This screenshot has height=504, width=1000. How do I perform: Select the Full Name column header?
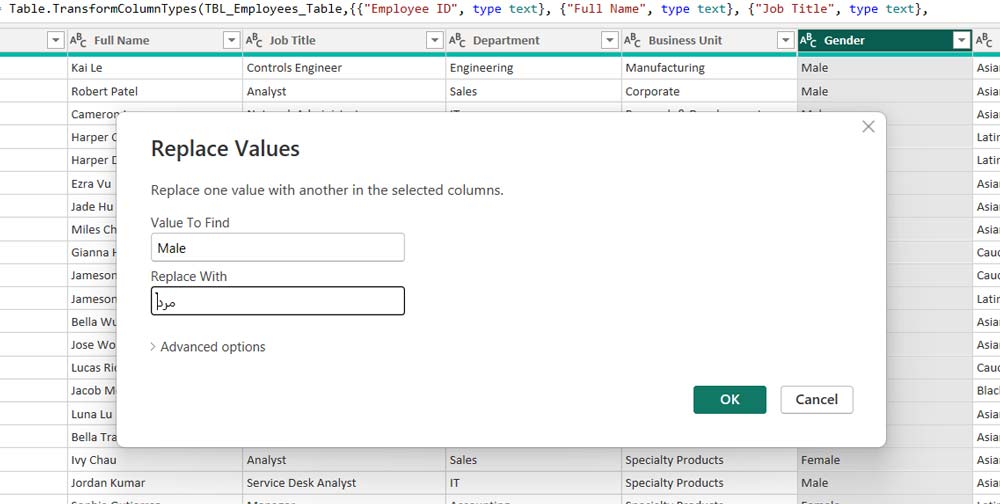pyautogui.click(x=155, y=41)
